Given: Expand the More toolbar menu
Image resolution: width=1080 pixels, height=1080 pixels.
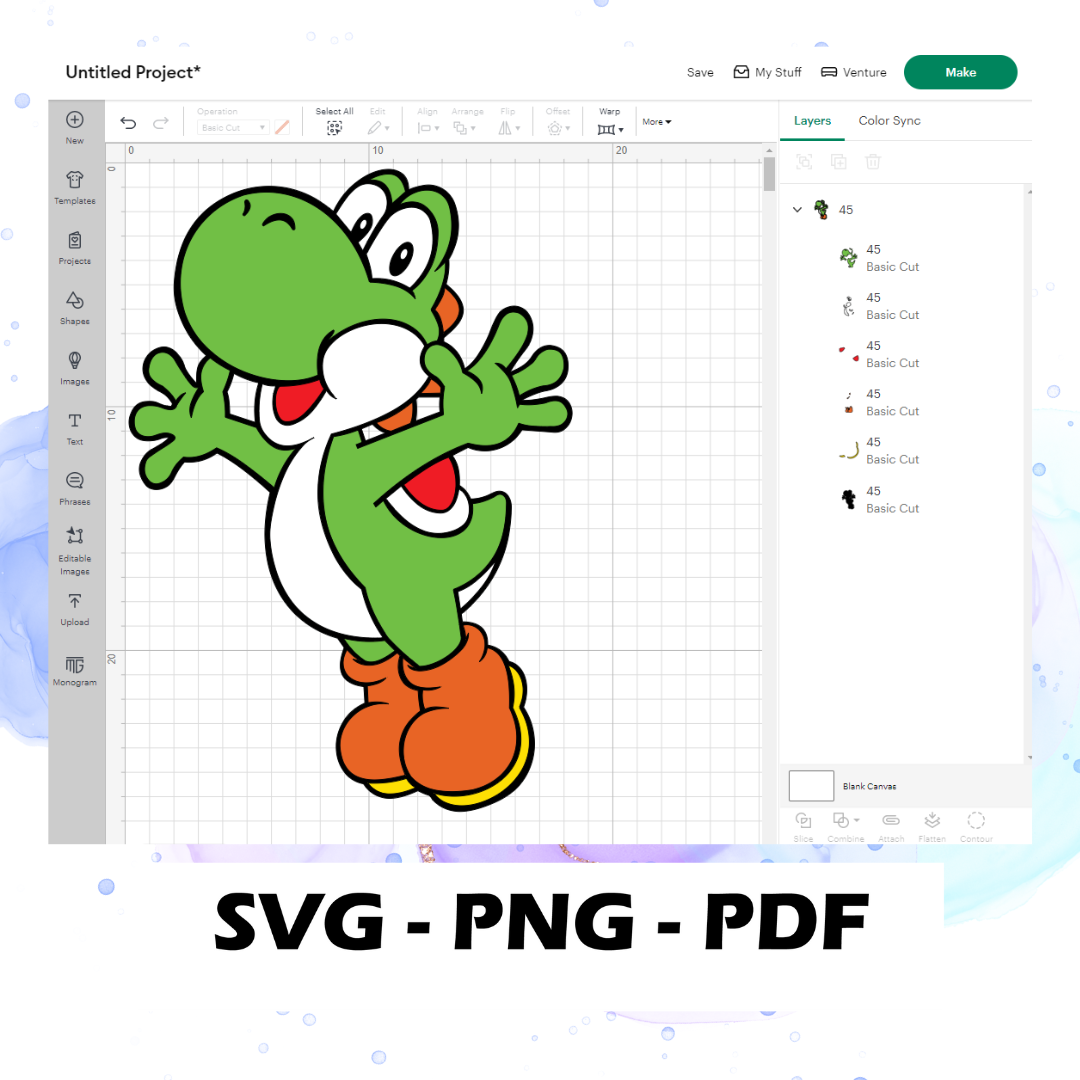Looking at the screenshot, I should click(x=656, y=122).
